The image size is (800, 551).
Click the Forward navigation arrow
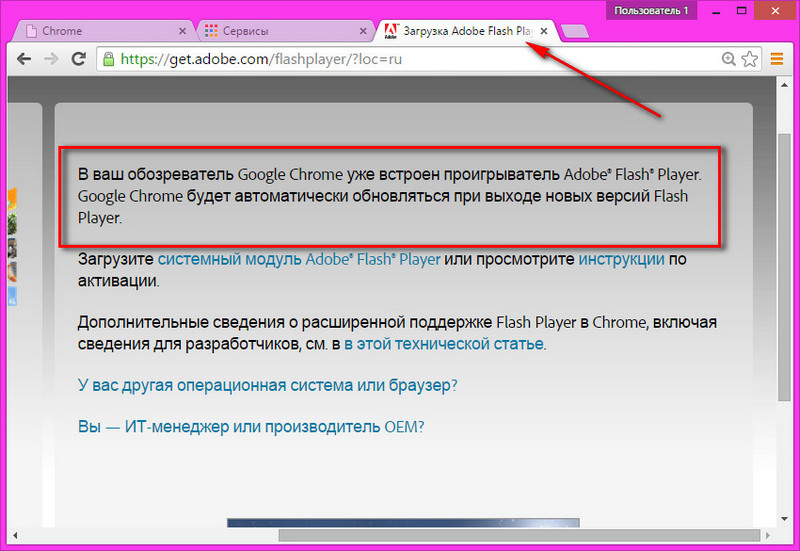50,59
